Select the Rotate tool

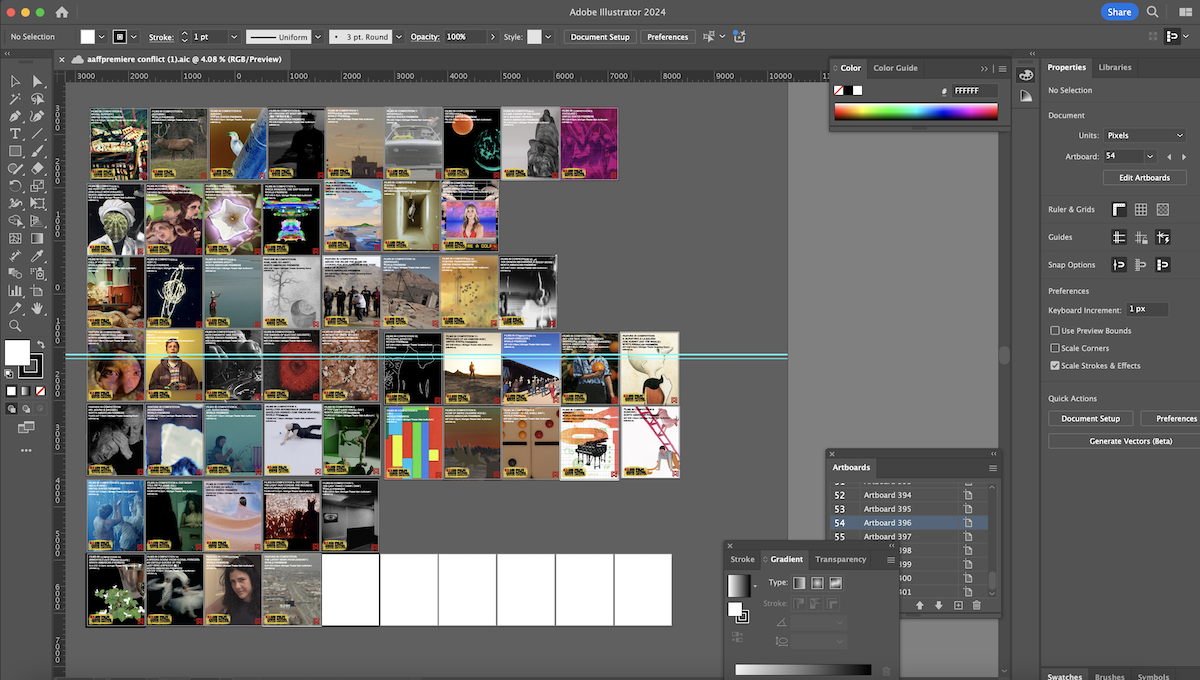[16, 186]
